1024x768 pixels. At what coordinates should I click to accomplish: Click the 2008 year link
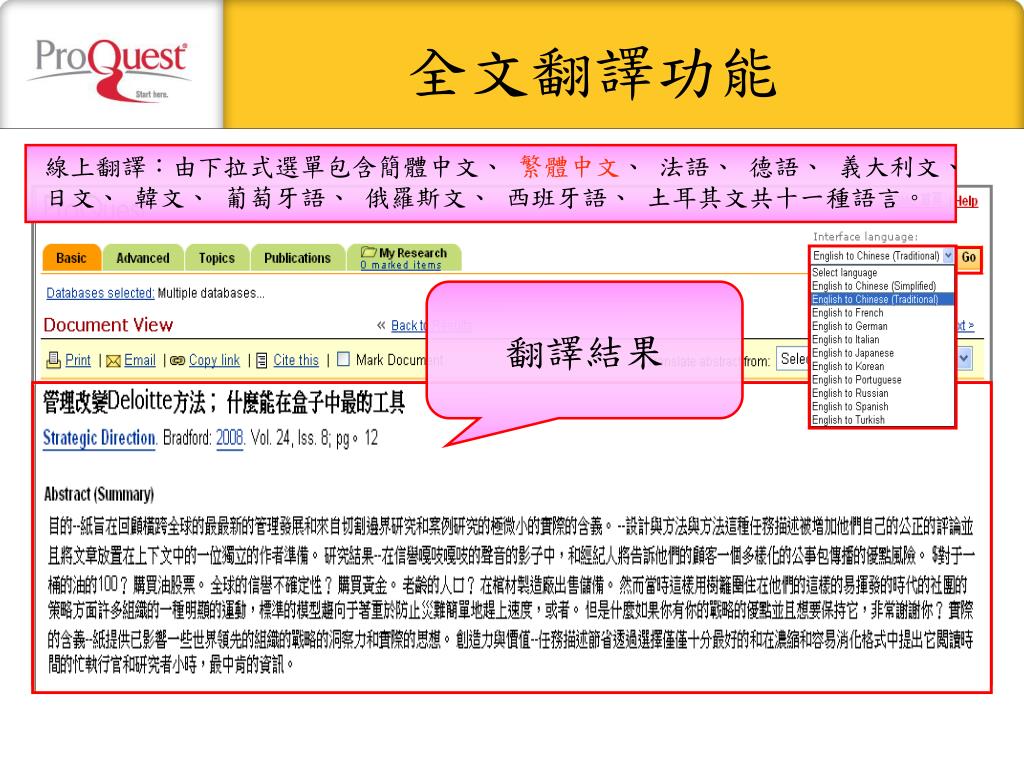point(229,438)
